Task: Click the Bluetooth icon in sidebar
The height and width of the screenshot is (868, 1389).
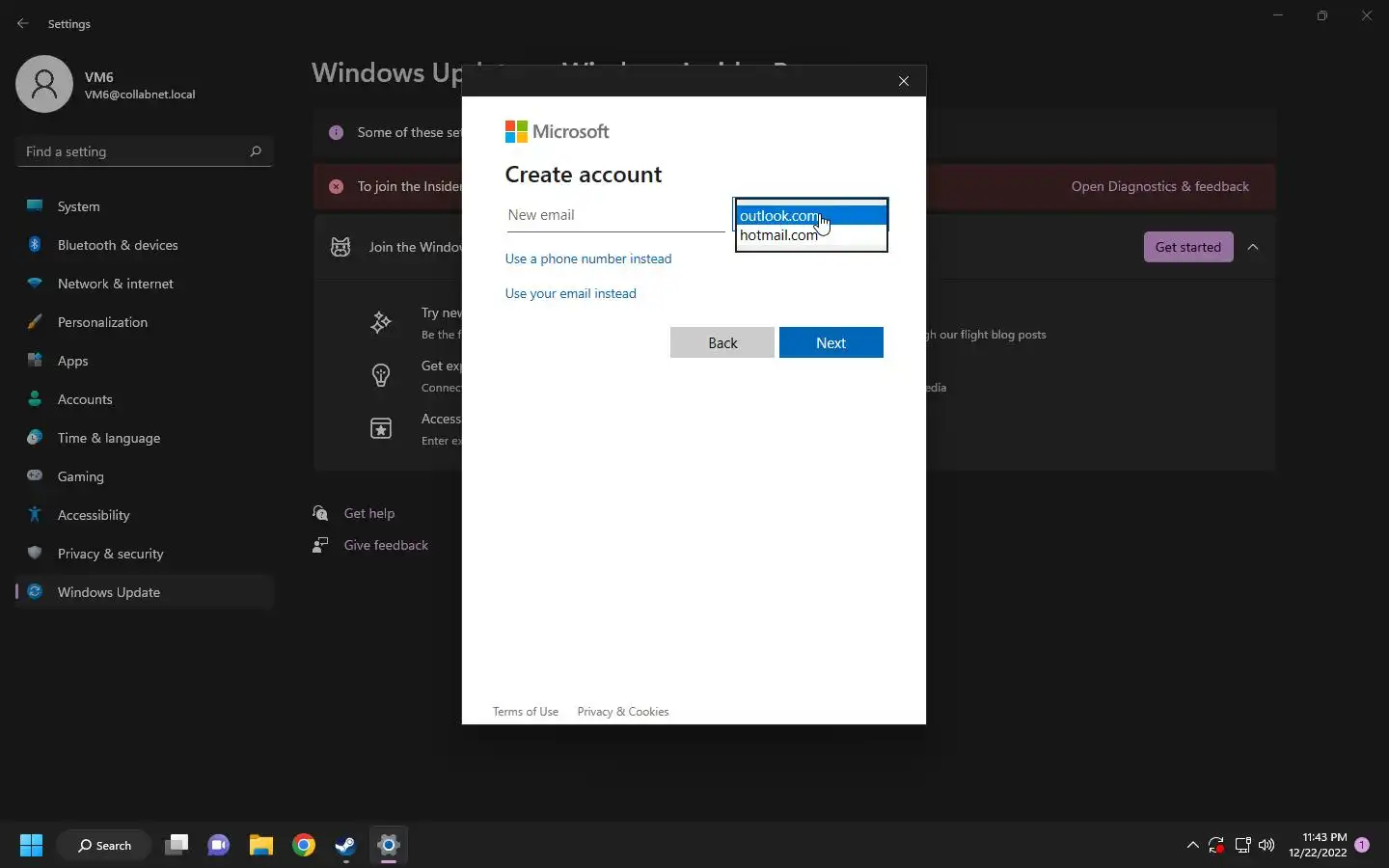Action: click(35, 244)
